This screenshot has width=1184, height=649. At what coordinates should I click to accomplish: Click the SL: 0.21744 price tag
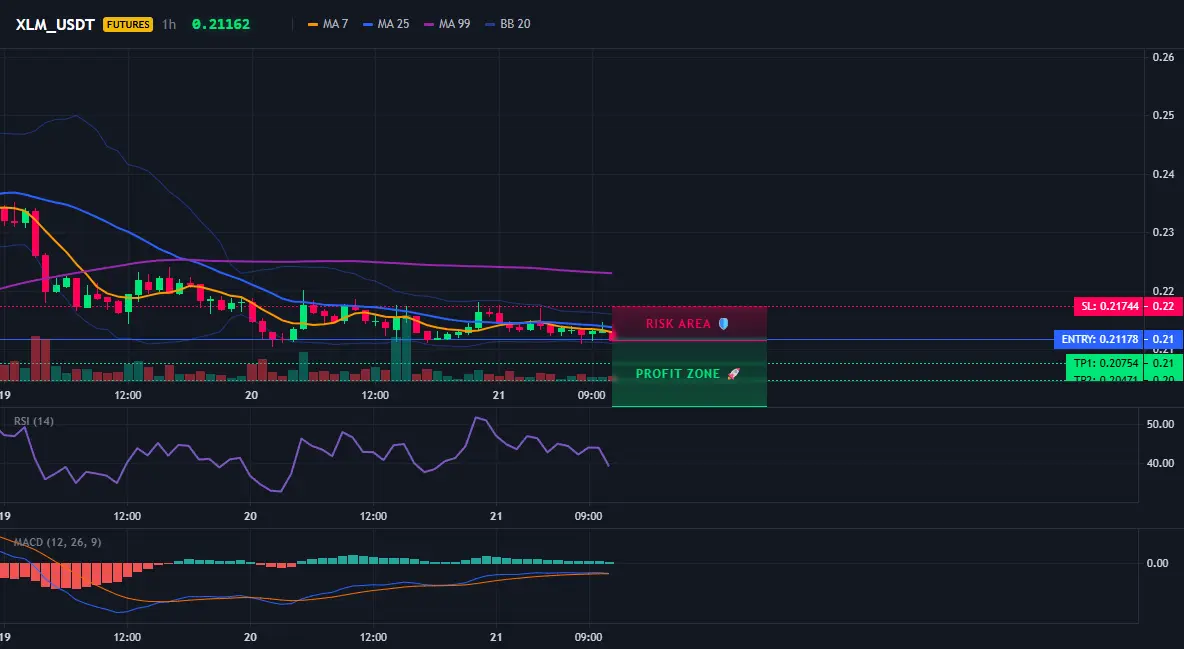coord(1108,306)
